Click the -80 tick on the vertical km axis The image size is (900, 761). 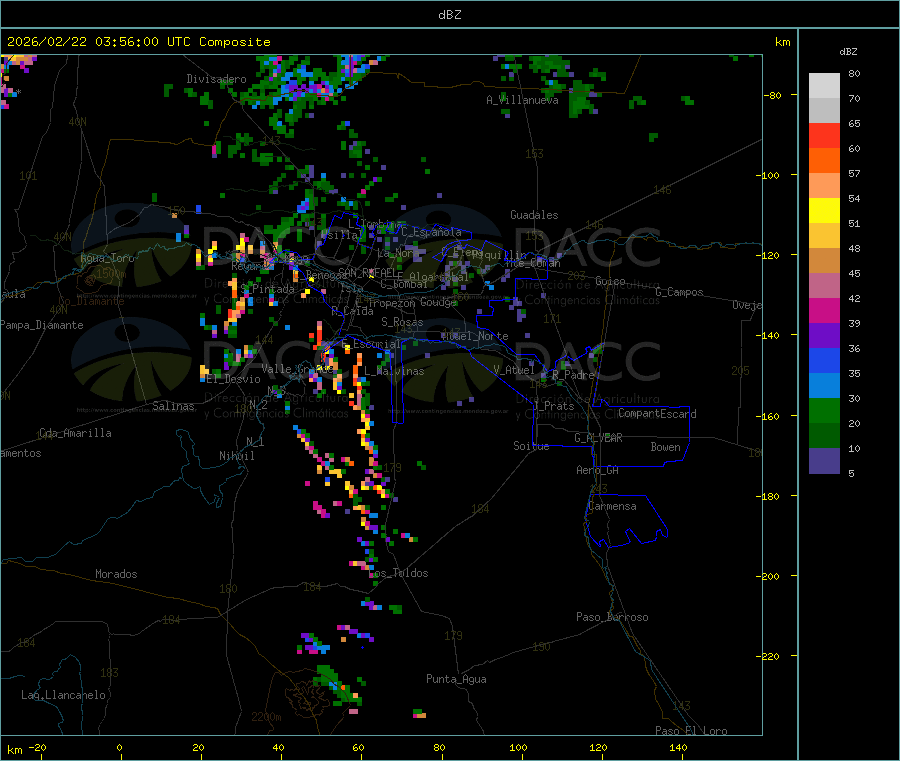773,95
